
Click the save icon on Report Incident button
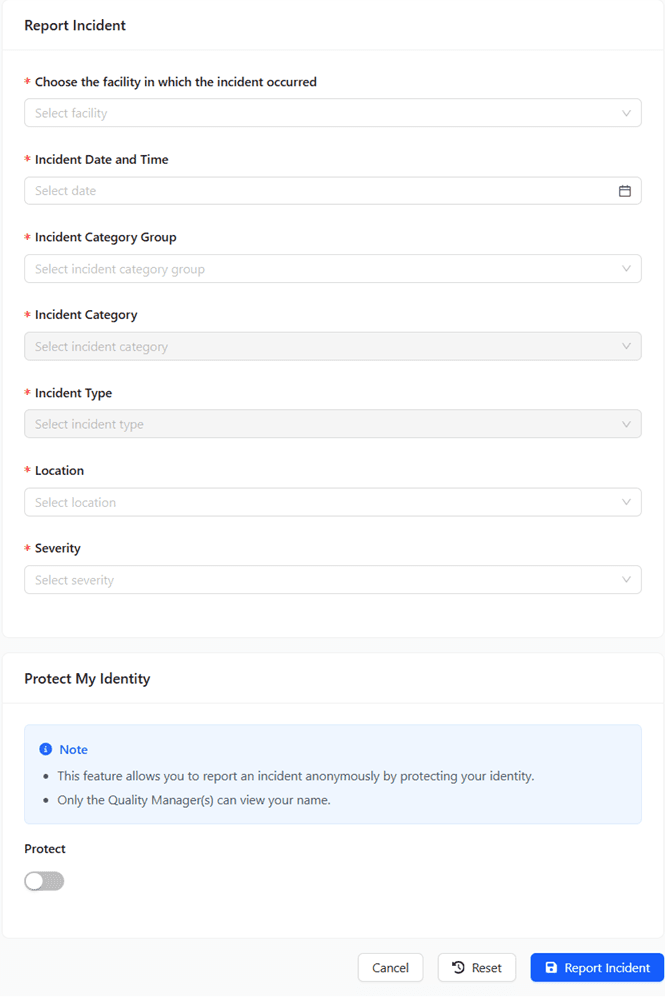tap(552, 967)
